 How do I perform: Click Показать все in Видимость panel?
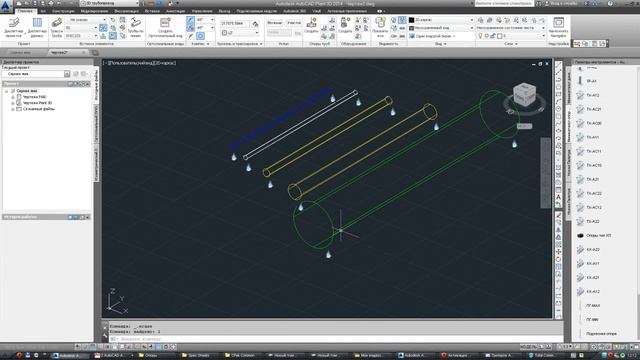[x=380, y=28]
